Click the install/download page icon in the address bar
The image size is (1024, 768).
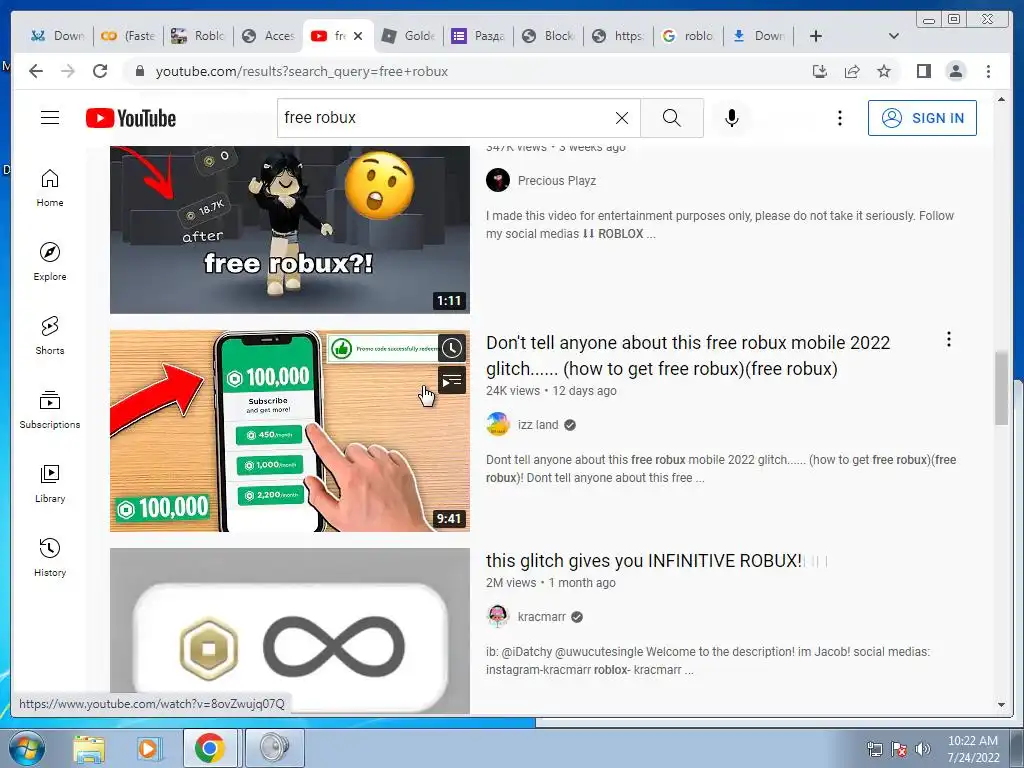tap(820, 71)
